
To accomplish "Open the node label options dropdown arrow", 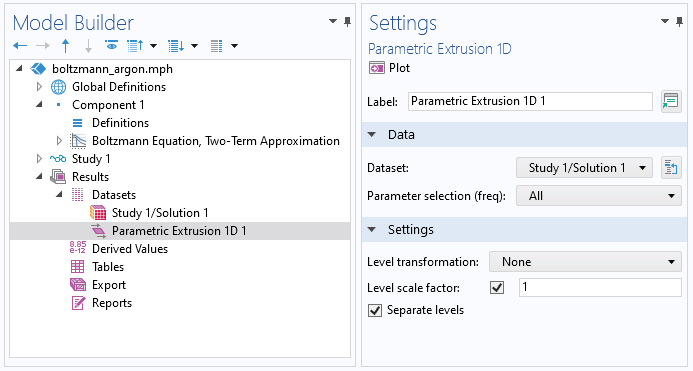I will pos(235,46).
